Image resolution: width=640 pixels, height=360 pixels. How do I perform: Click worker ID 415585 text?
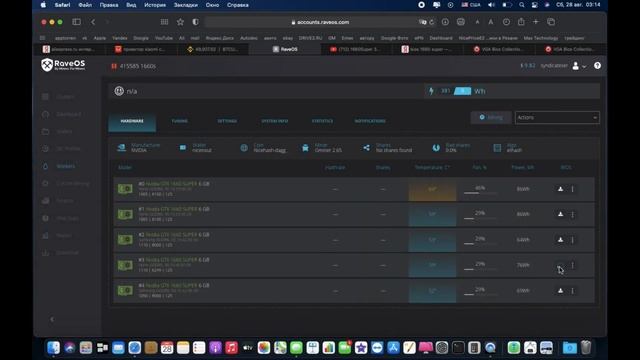[138, 66]
